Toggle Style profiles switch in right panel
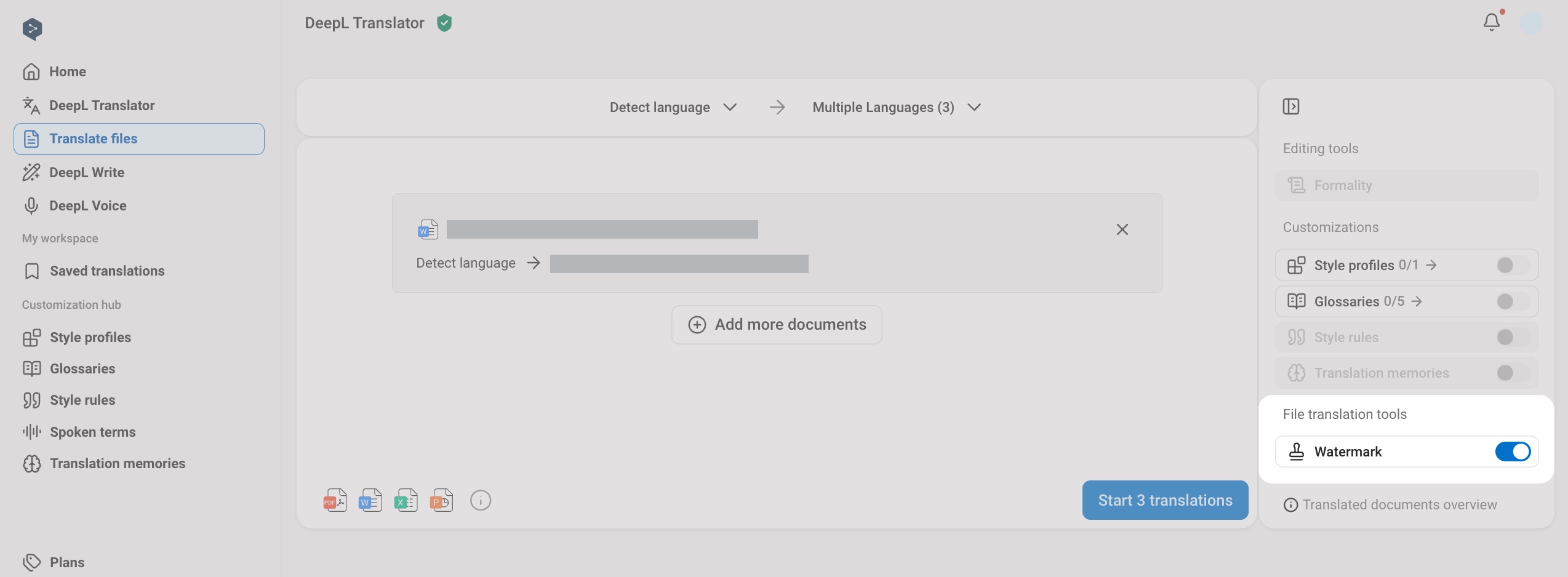The height and width of the screenshot is (577, 1568). 1513,265
